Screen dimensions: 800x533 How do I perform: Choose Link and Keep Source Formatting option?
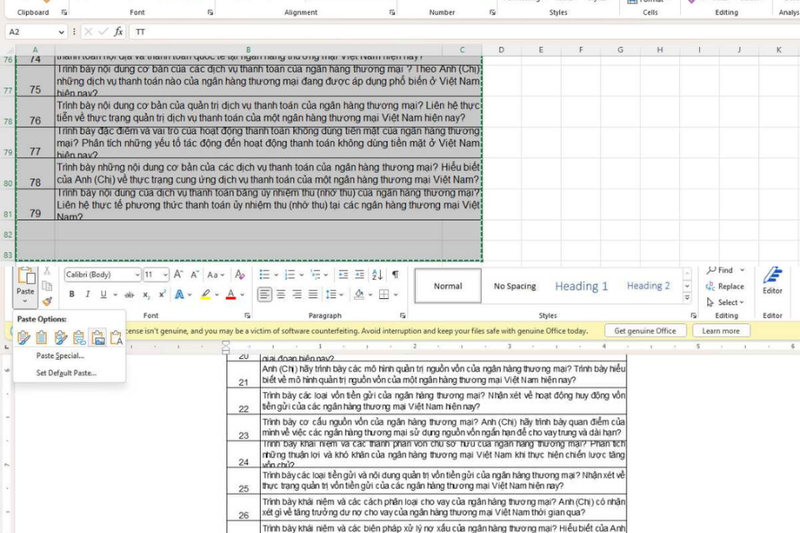[x=61, y=337]
